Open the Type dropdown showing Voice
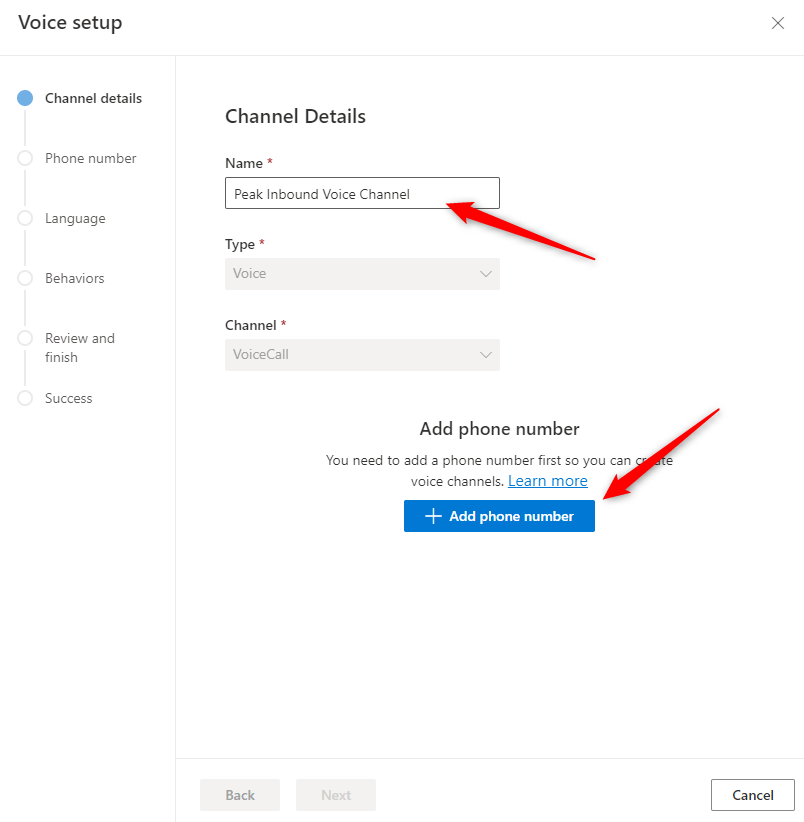 pos(362,274)
